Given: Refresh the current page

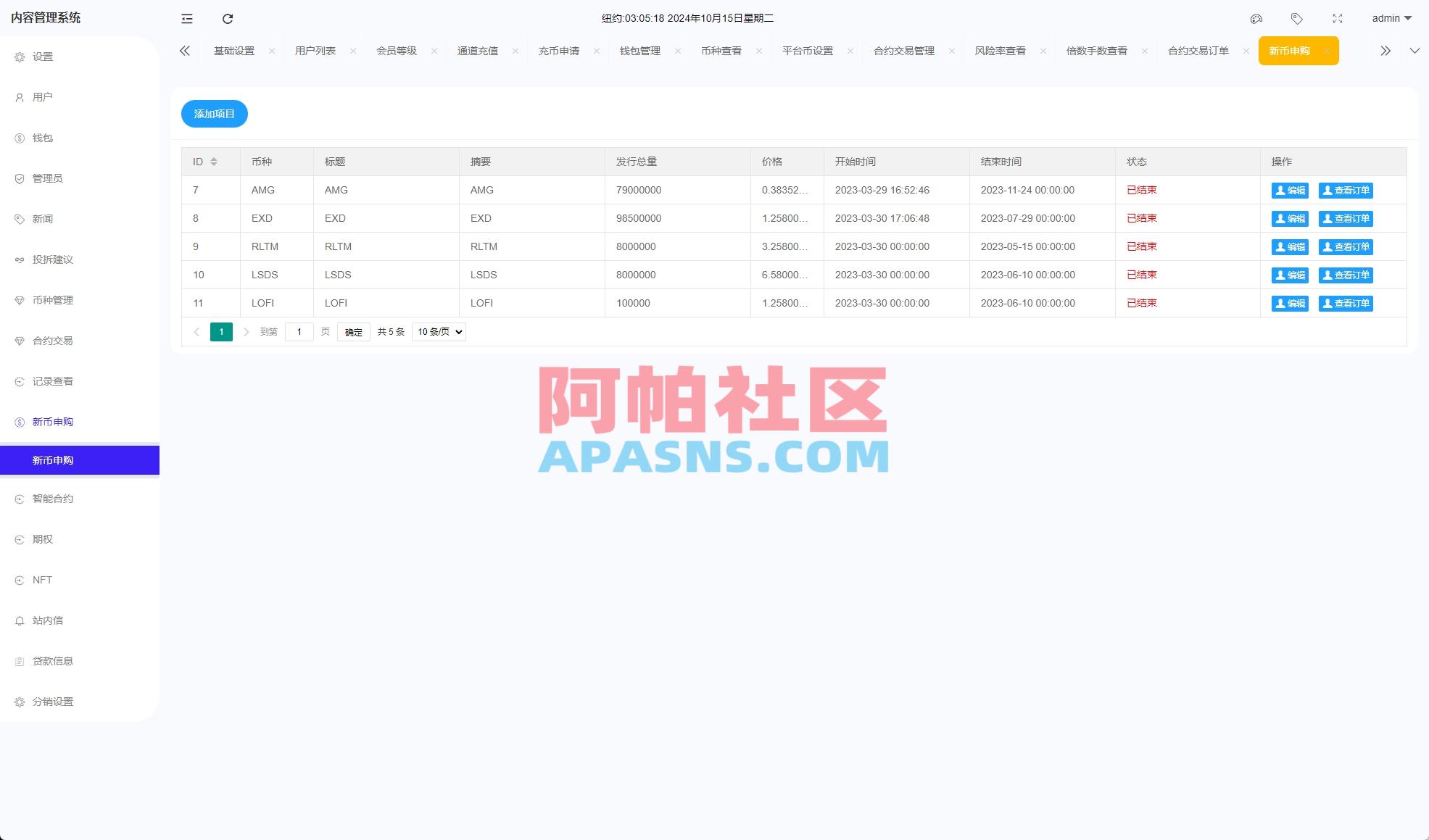Looking at the screenshot, I should coord(228,19).
